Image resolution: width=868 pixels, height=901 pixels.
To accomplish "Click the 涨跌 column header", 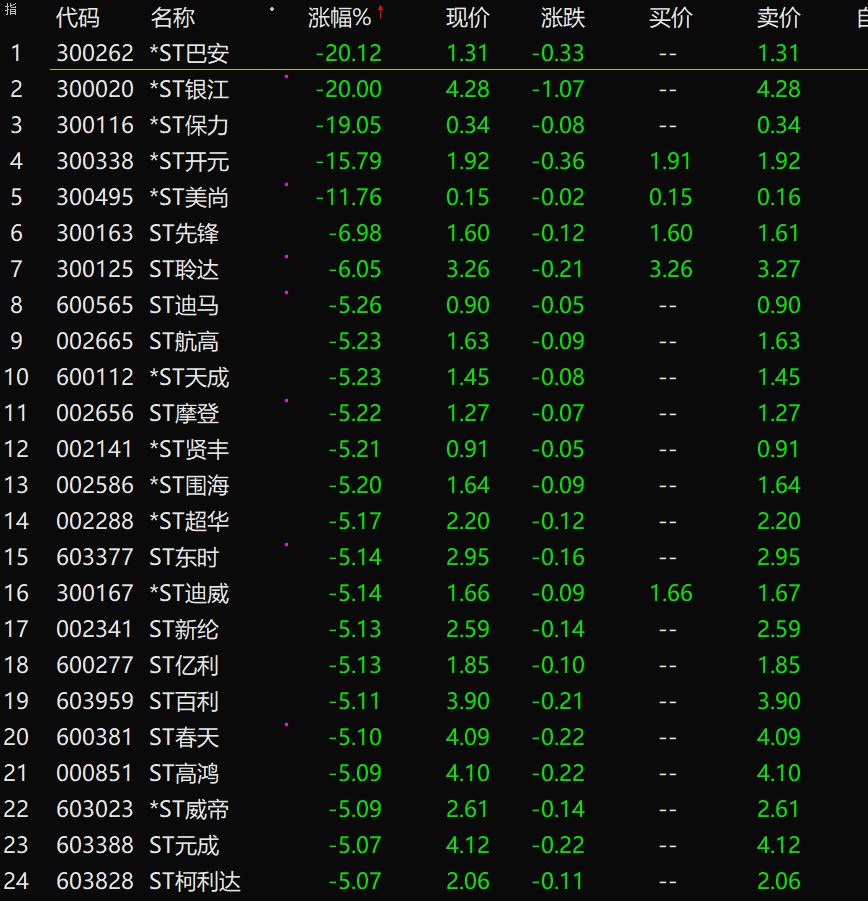I will tap(563, 17).
